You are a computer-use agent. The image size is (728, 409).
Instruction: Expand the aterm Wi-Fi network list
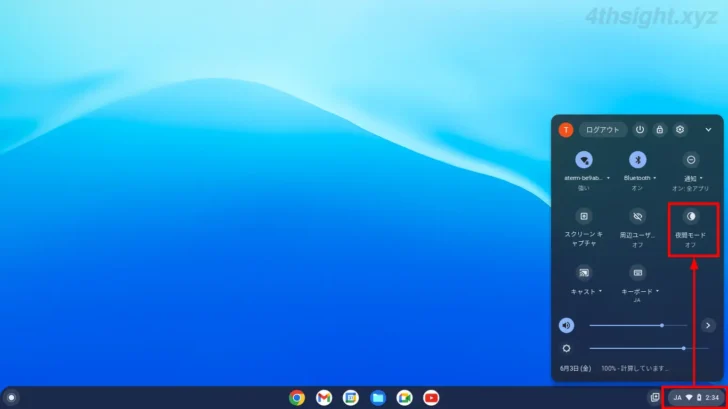click(x=587, y=178)
